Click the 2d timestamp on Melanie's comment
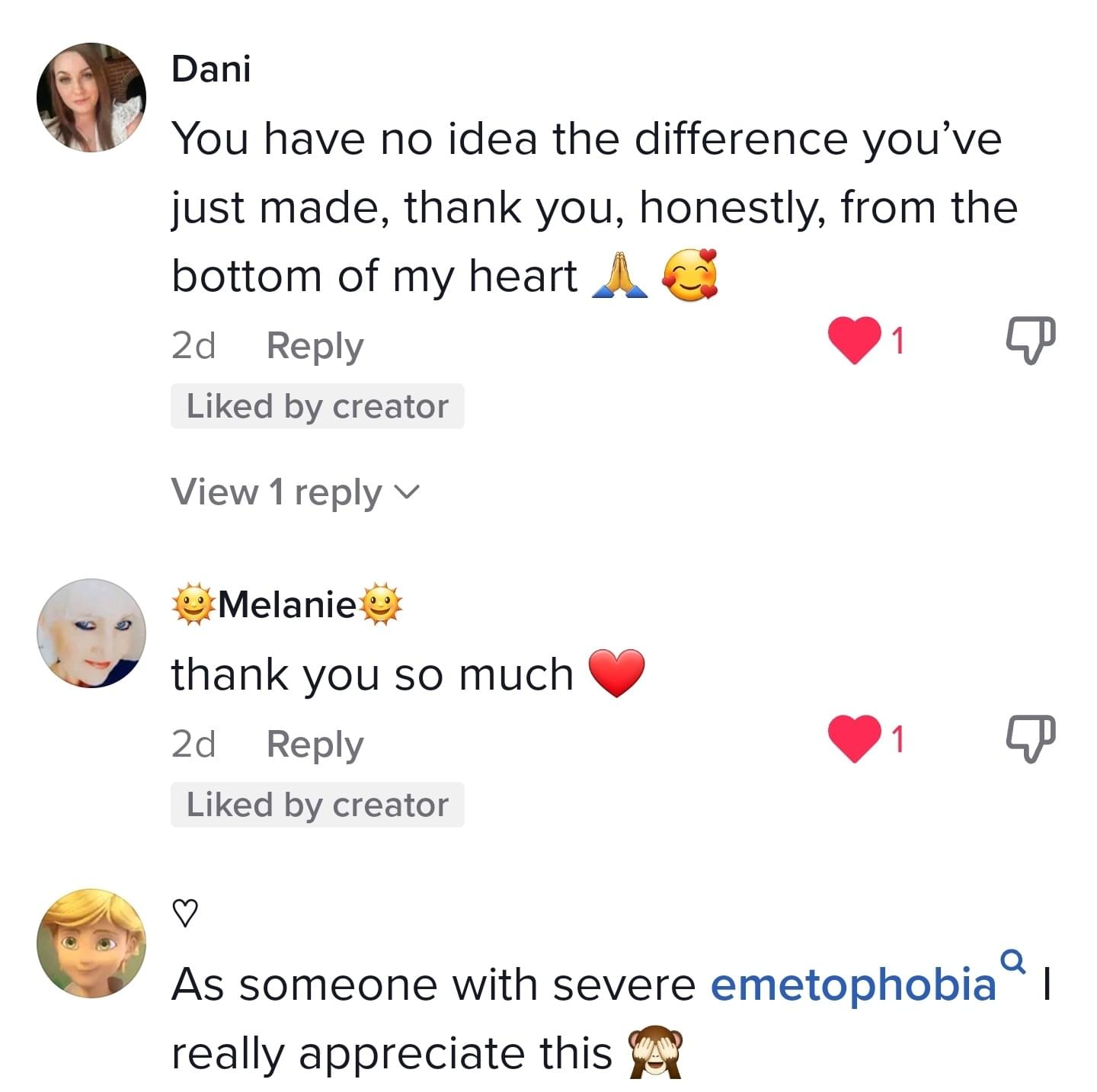 coord(193,745)
